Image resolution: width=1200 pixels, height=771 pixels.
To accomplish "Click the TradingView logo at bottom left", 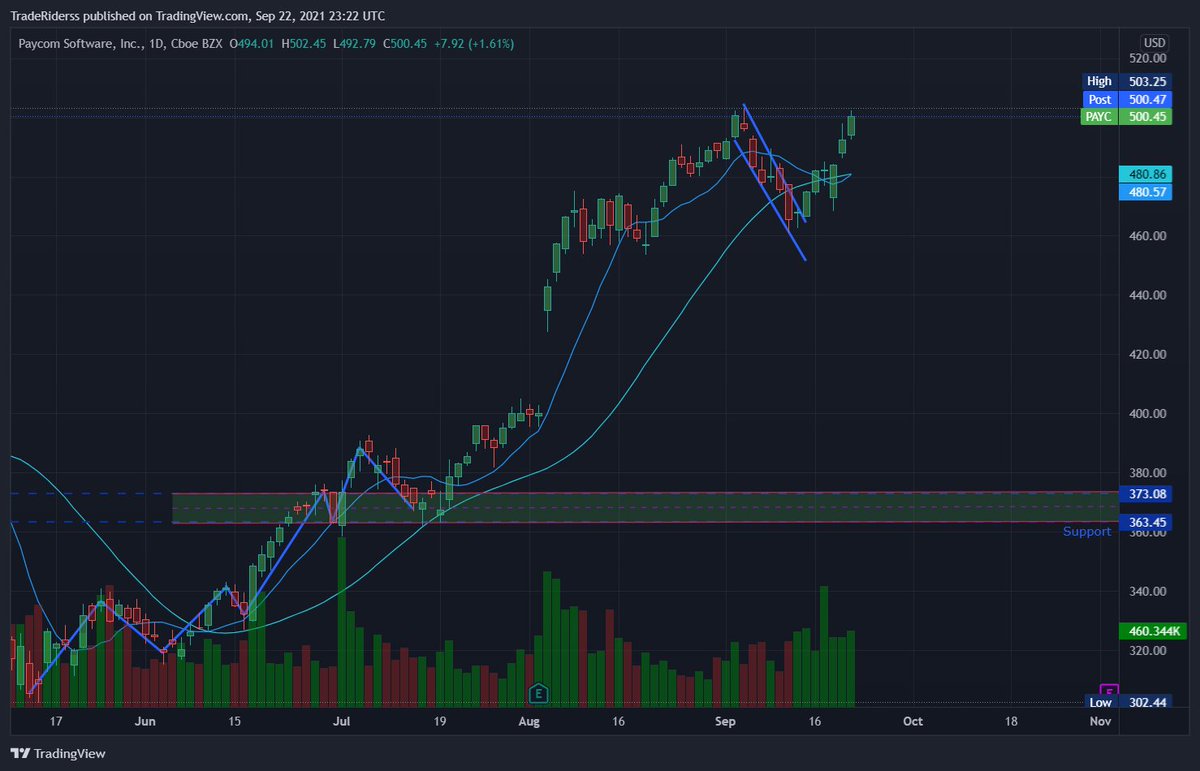I will tap(58, 753).
